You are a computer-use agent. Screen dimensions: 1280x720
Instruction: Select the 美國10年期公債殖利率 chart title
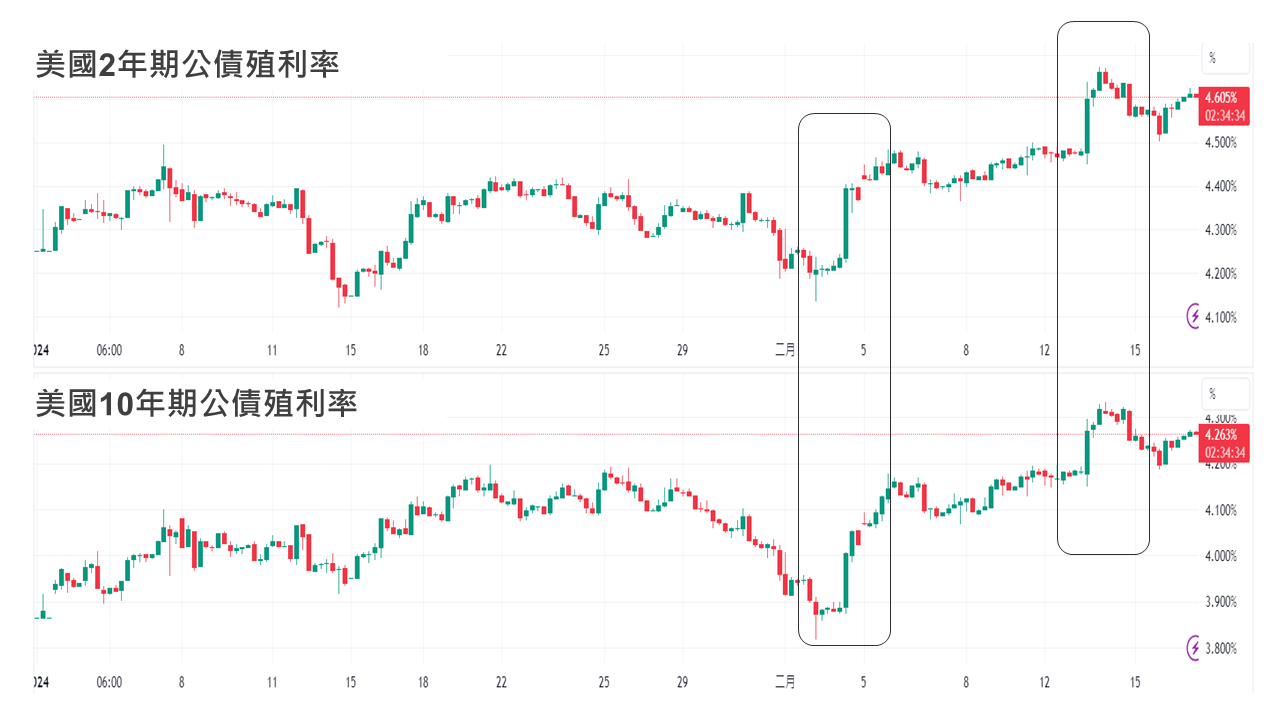pyautogui.click(x=196, y=404)
